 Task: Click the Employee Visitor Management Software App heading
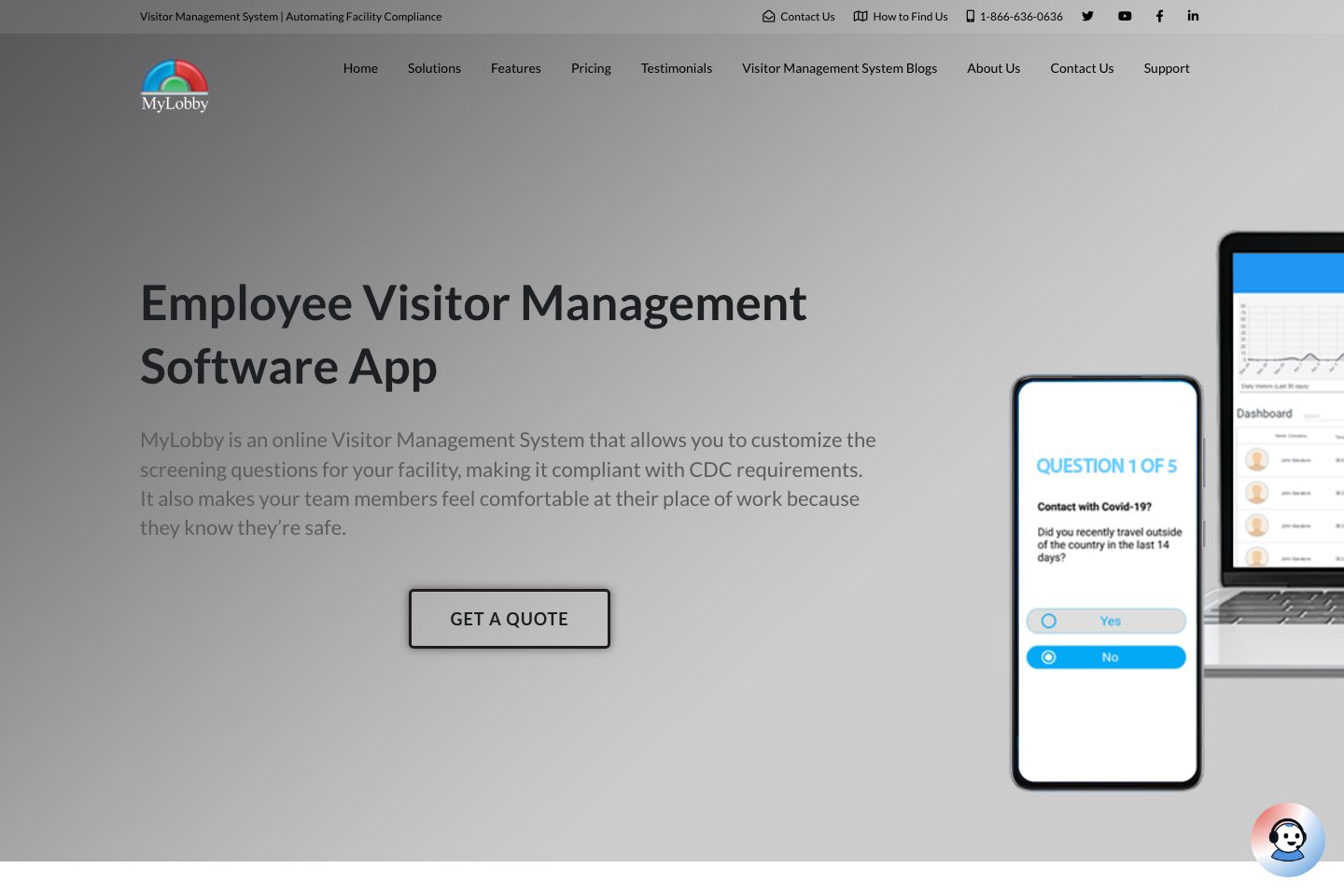(x=473, y=334)
